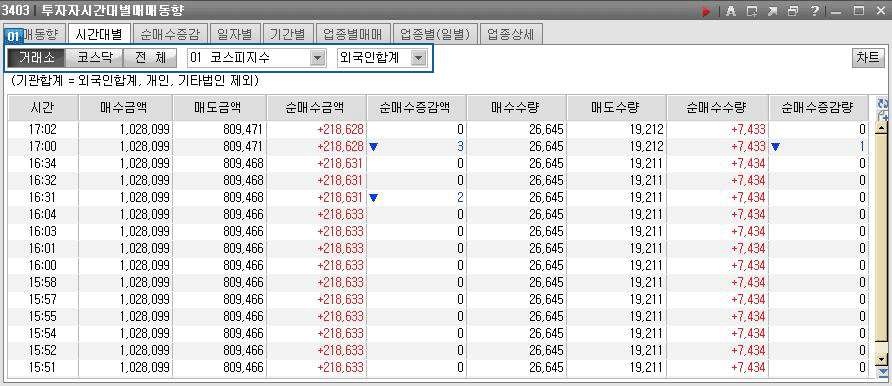Select the 16:31 table row
This screenshot has width=892, height=386.
pos(439,197)
